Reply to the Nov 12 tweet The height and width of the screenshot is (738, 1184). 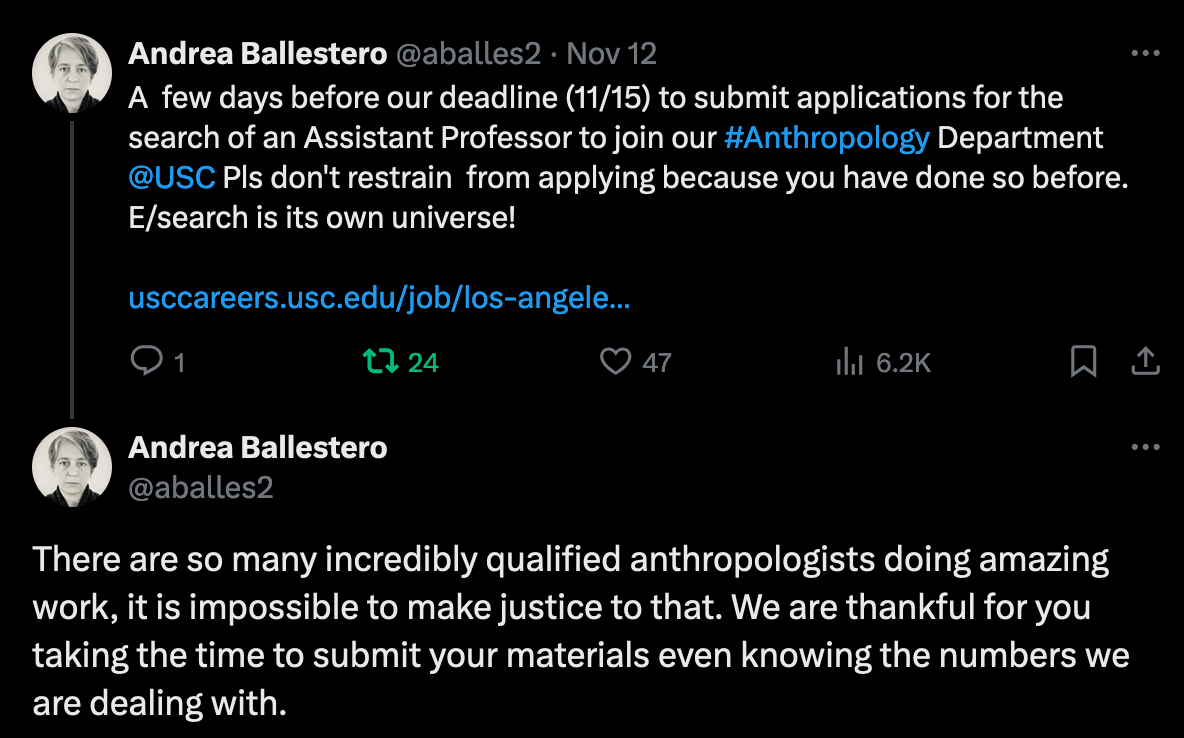click(146, 361)
